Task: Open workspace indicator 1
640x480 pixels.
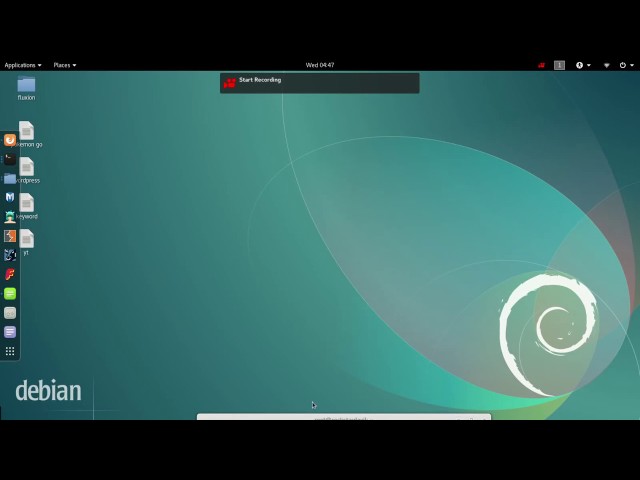Action: click(559, 65)
